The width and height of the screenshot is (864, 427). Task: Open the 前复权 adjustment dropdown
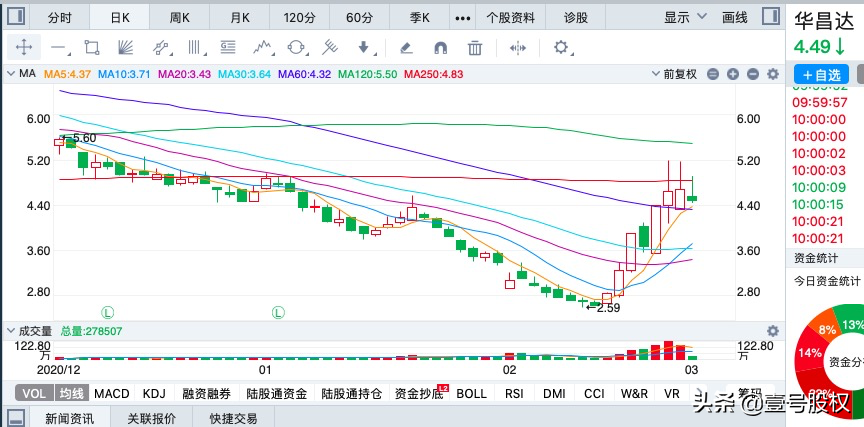click(674, 74)
